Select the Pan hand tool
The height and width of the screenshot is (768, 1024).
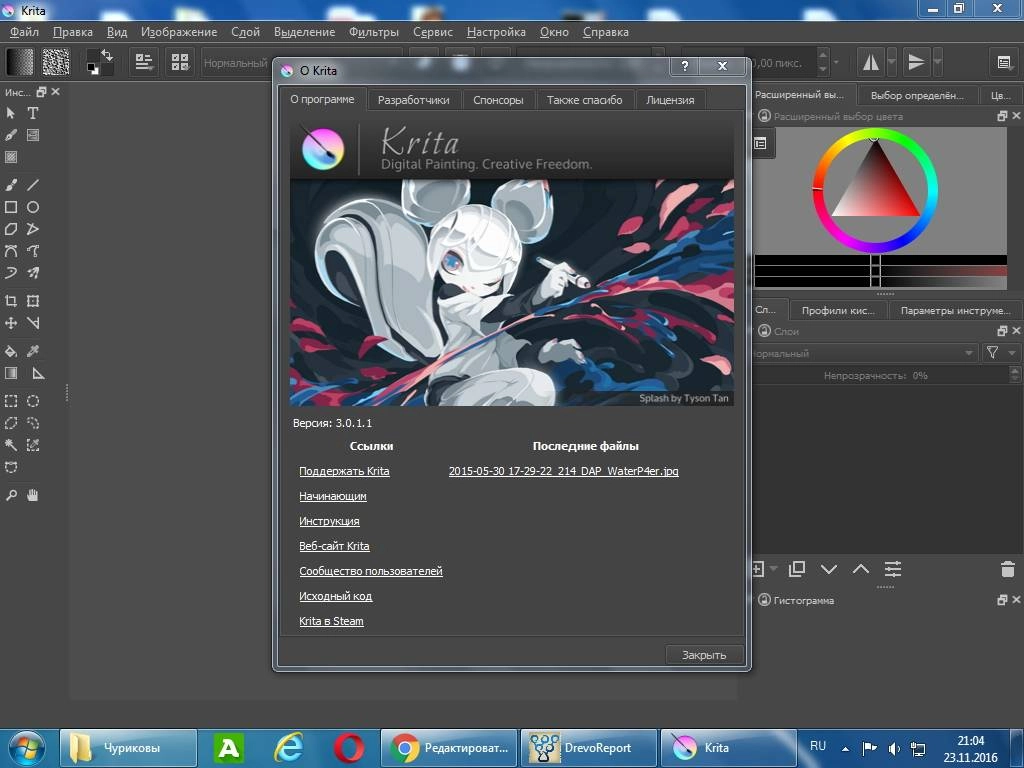click(33, 495)
